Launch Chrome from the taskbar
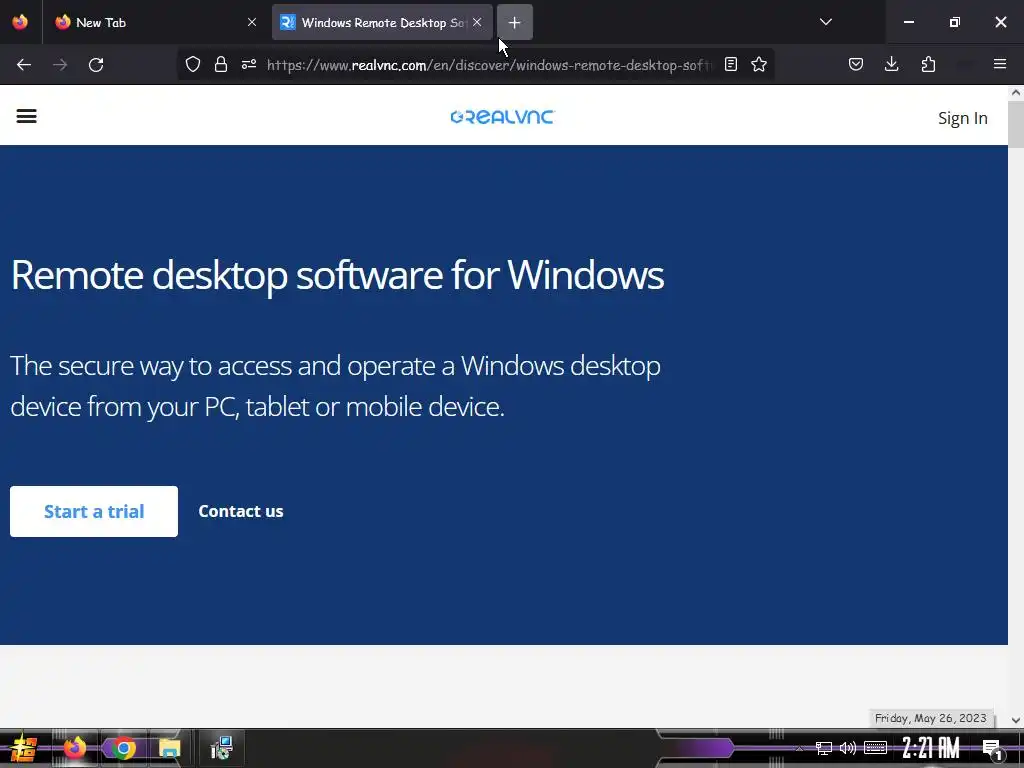The width and height of the screenshot is (1024, 768). pos(123,748)
